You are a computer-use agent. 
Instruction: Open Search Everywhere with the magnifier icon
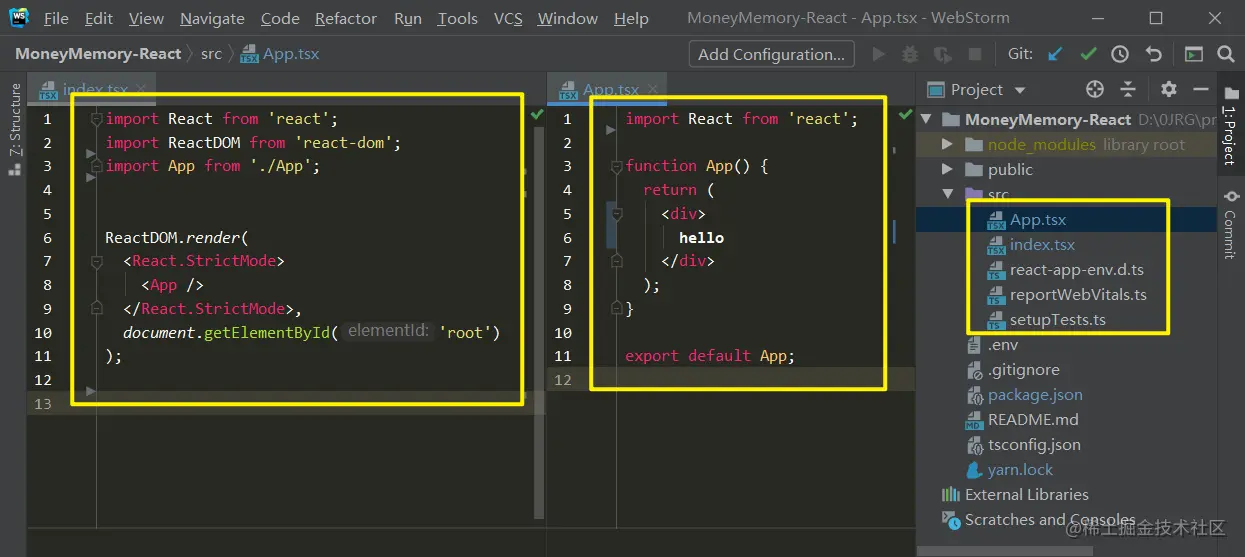(1226, 54)
